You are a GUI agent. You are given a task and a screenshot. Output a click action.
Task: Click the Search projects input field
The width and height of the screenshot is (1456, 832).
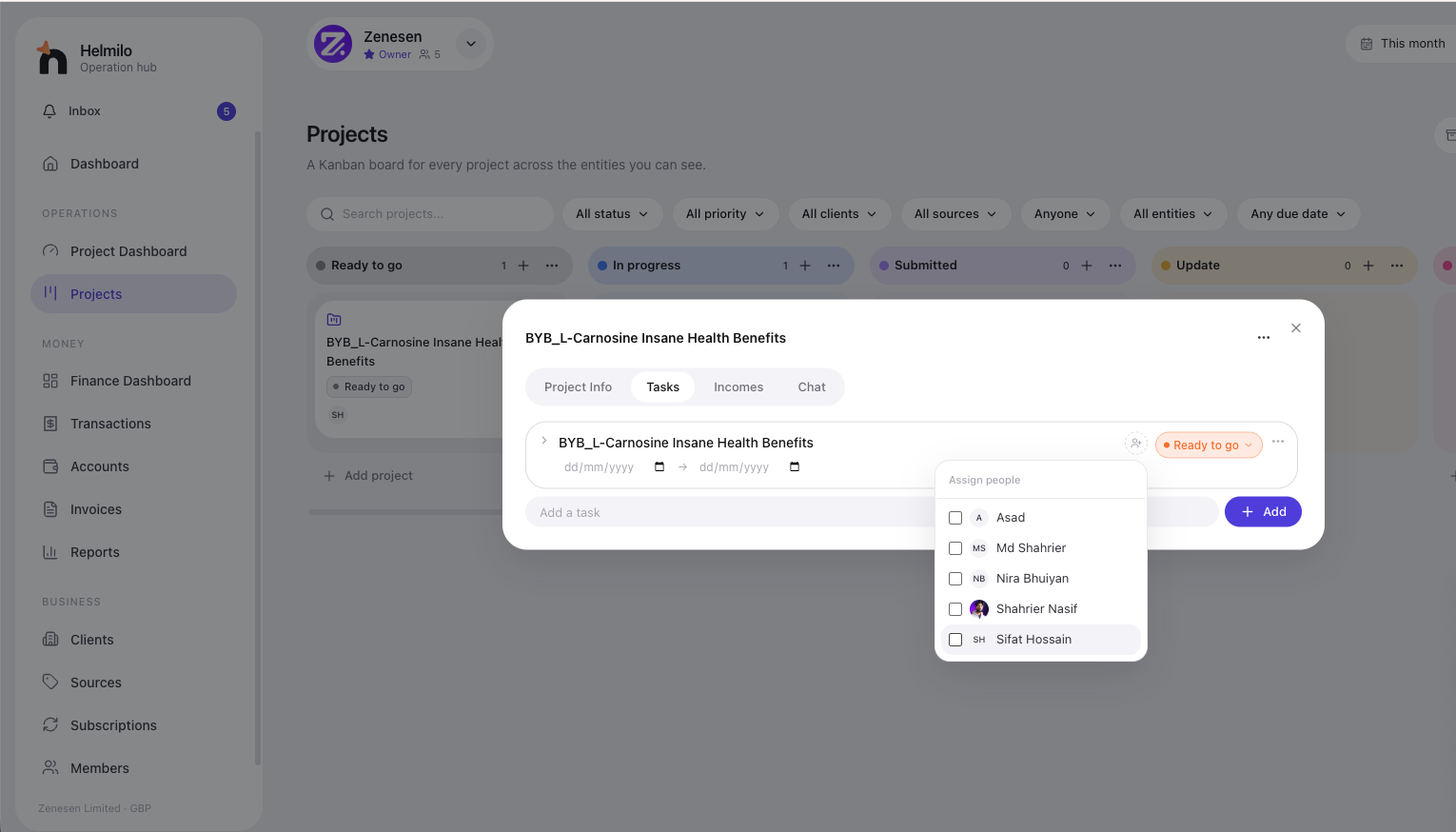pyautogui.click(x=430, y=214)
